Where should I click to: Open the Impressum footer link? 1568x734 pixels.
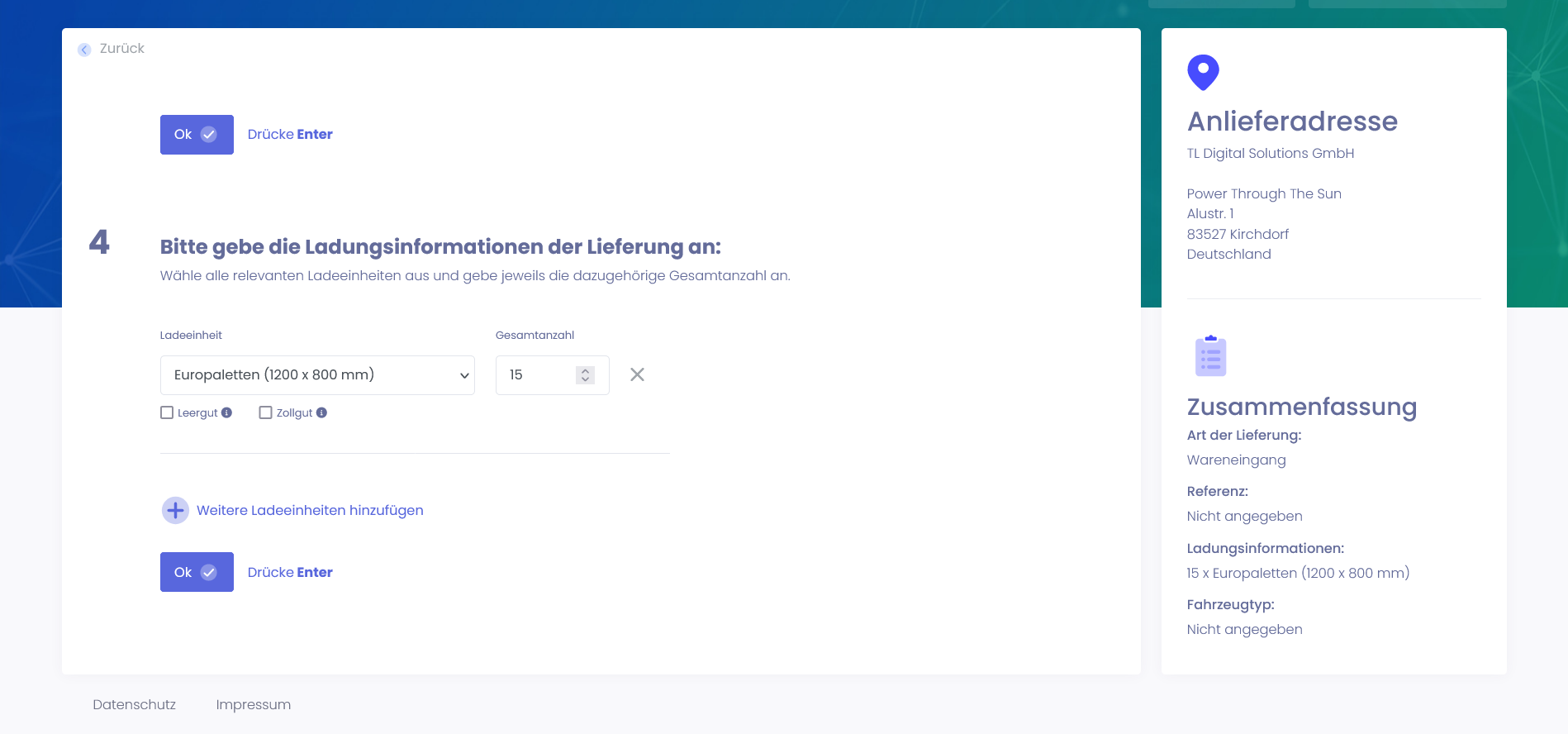pos(253,704)
